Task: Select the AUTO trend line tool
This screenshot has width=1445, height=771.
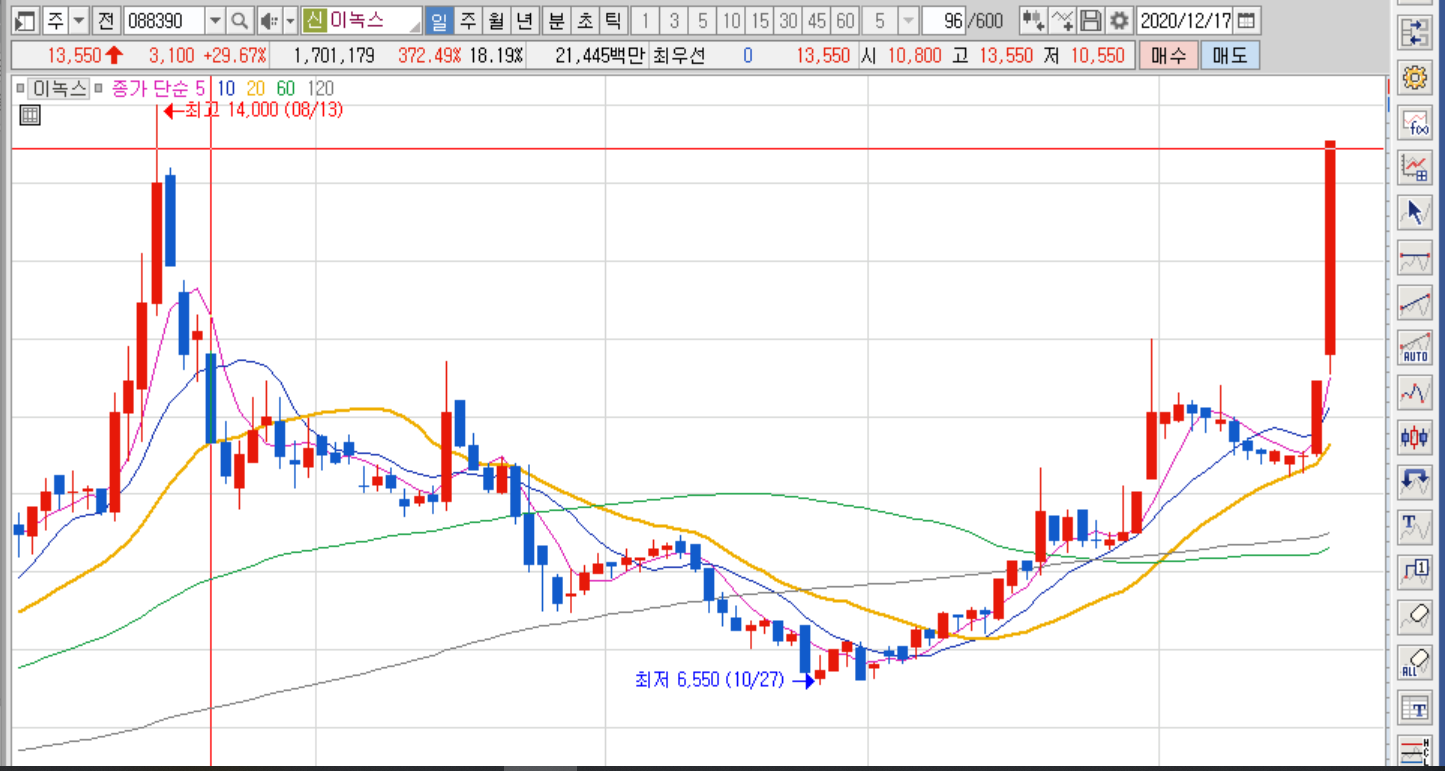Action: pos(1415,346)
